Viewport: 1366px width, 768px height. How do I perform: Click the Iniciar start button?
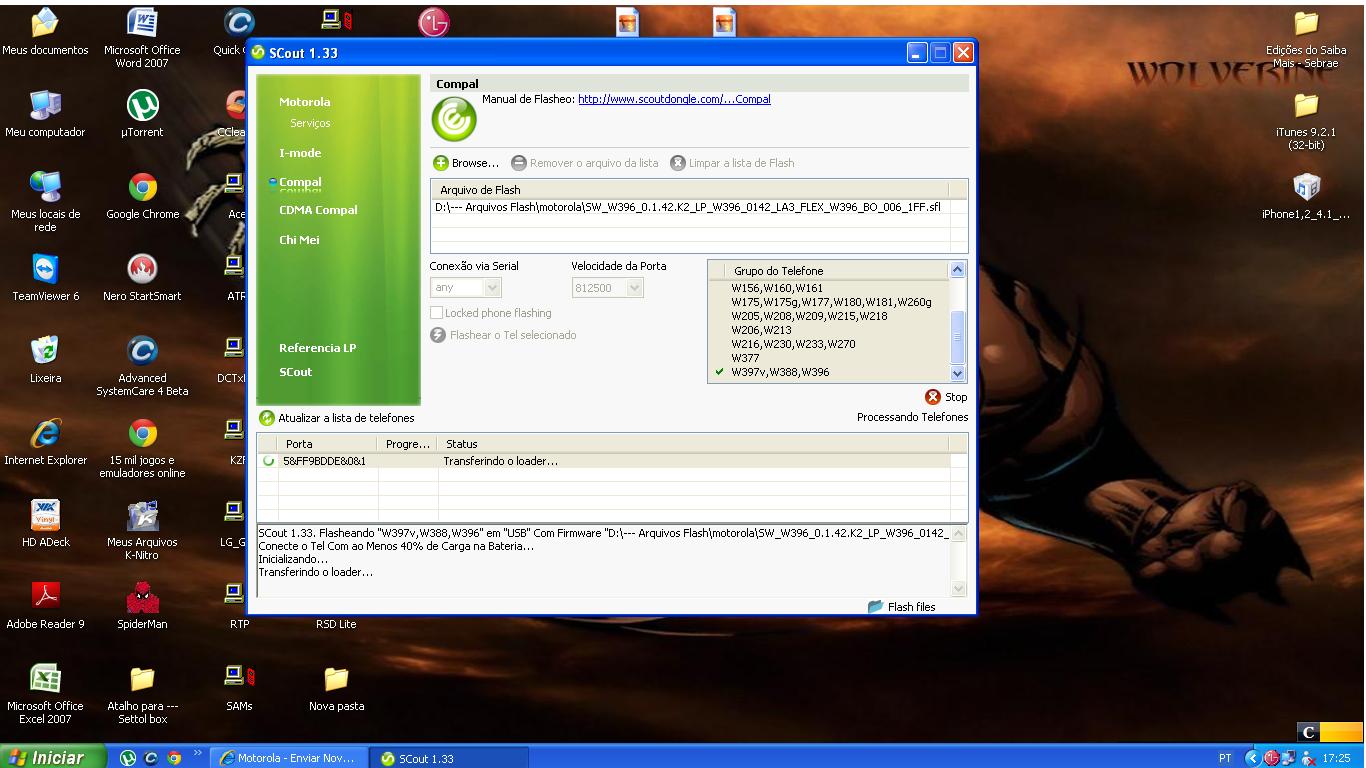tap(52, 758)
